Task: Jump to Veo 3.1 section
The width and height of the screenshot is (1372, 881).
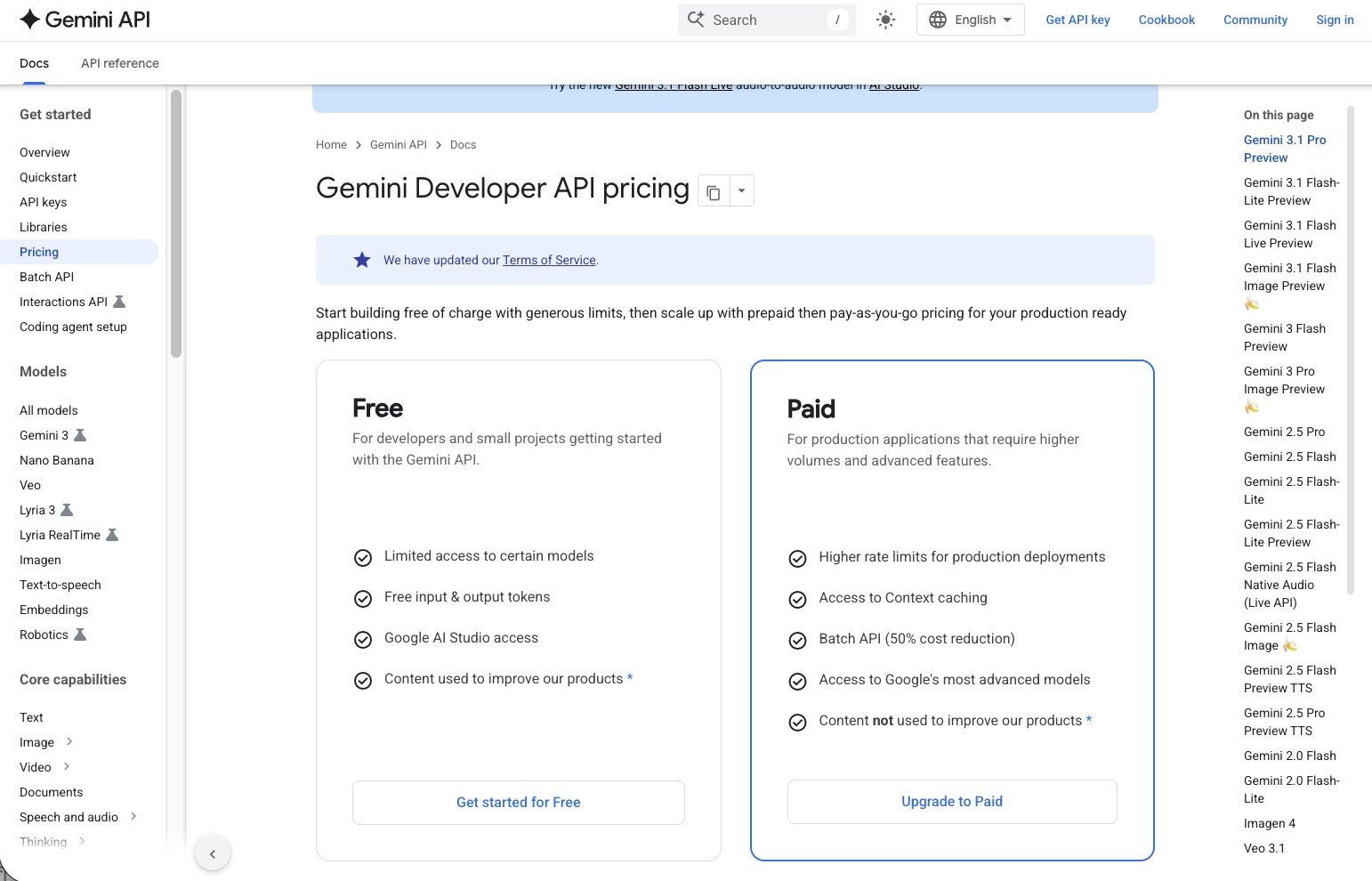Action: [1264, 848]
